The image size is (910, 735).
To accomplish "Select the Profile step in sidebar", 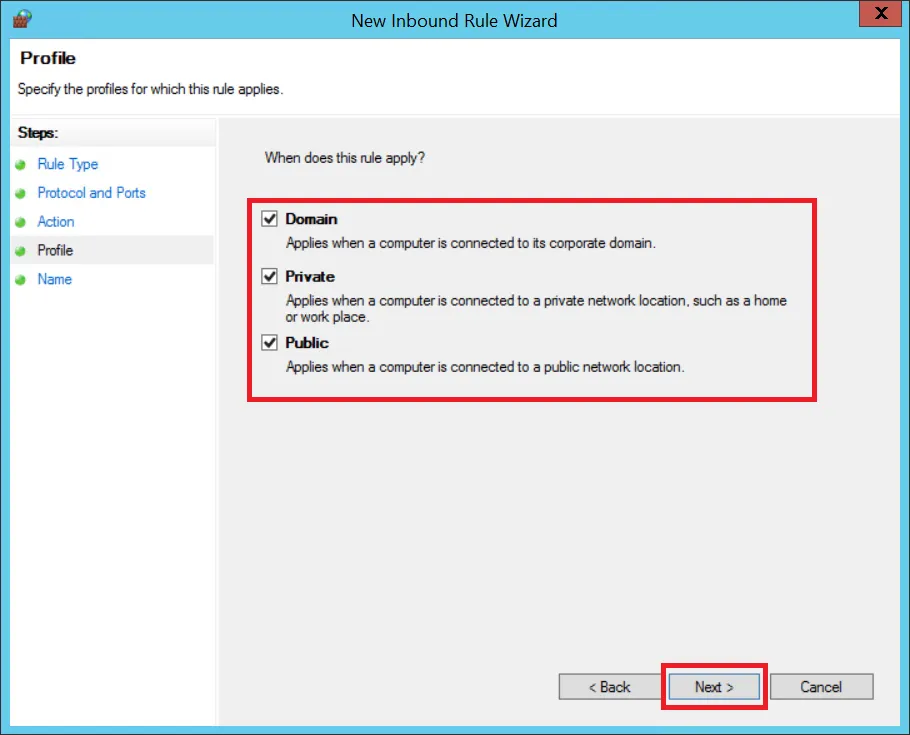I will [x=55, y=250].
